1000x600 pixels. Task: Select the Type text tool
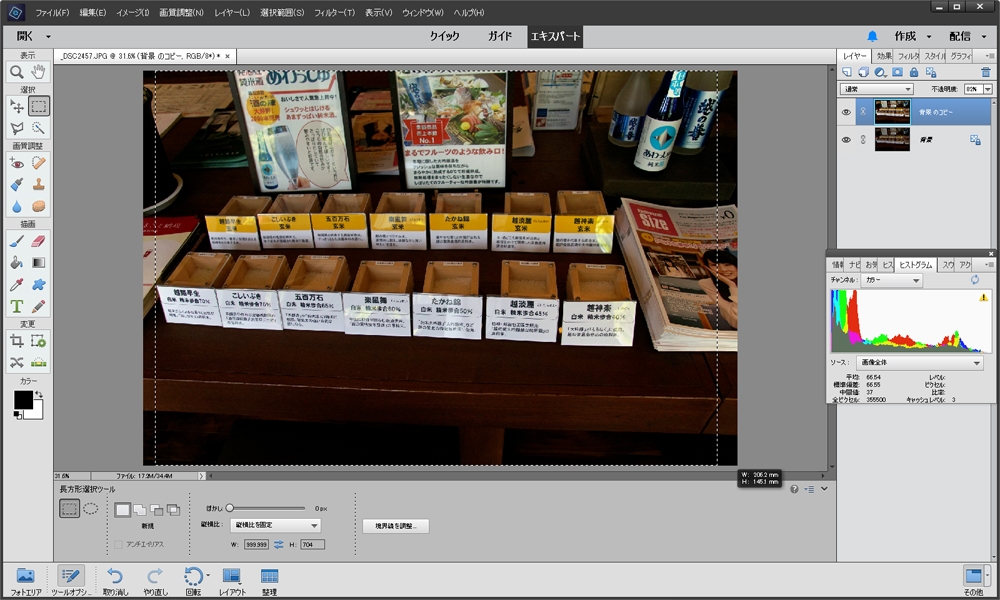tap(17, 307)
